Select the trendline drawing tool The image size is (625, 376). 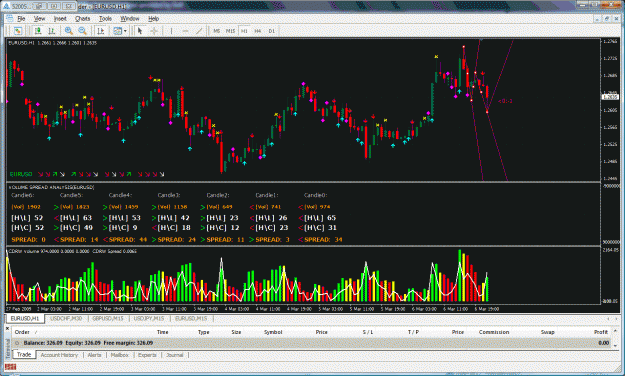199,31
